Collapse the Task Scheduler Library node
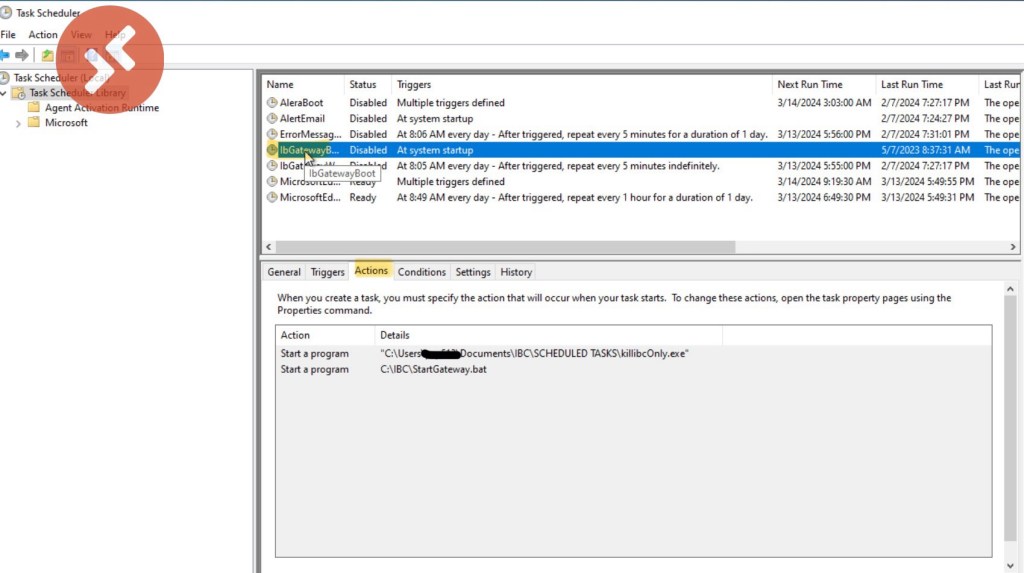 coord(5,93)
